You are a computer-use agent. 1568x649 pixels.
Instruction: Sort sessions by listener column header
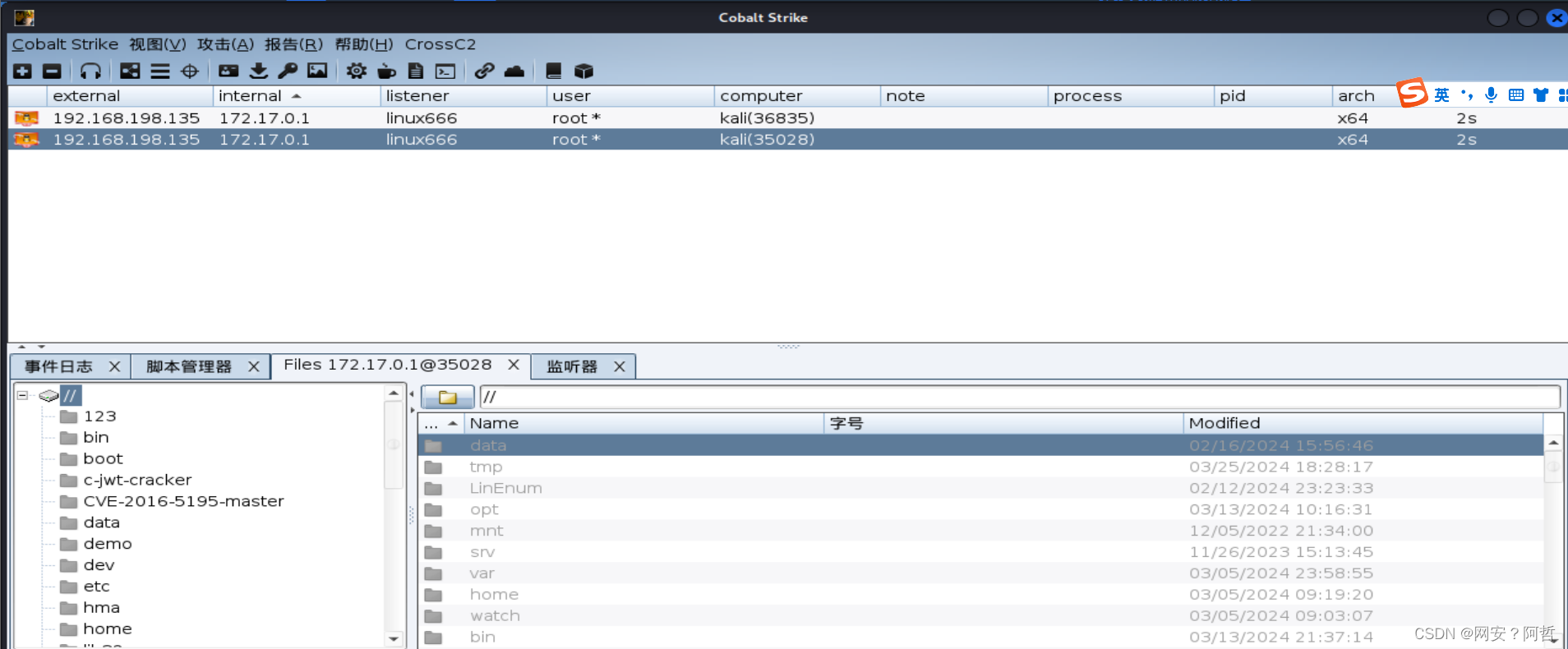coord(464,96)
